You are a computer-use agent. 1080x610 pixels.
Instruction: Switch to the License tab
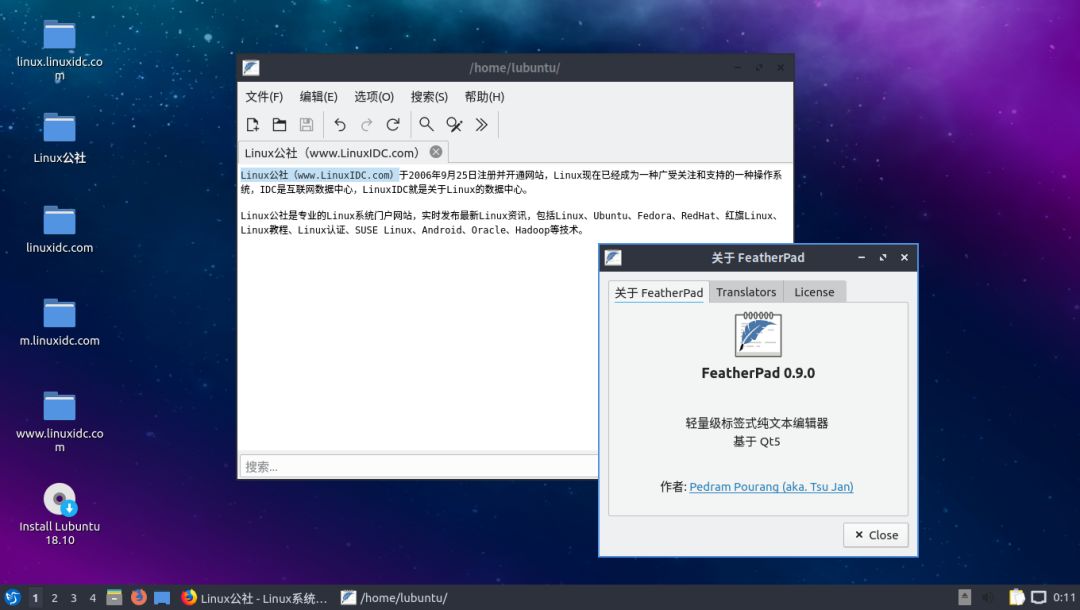[814, 292]
